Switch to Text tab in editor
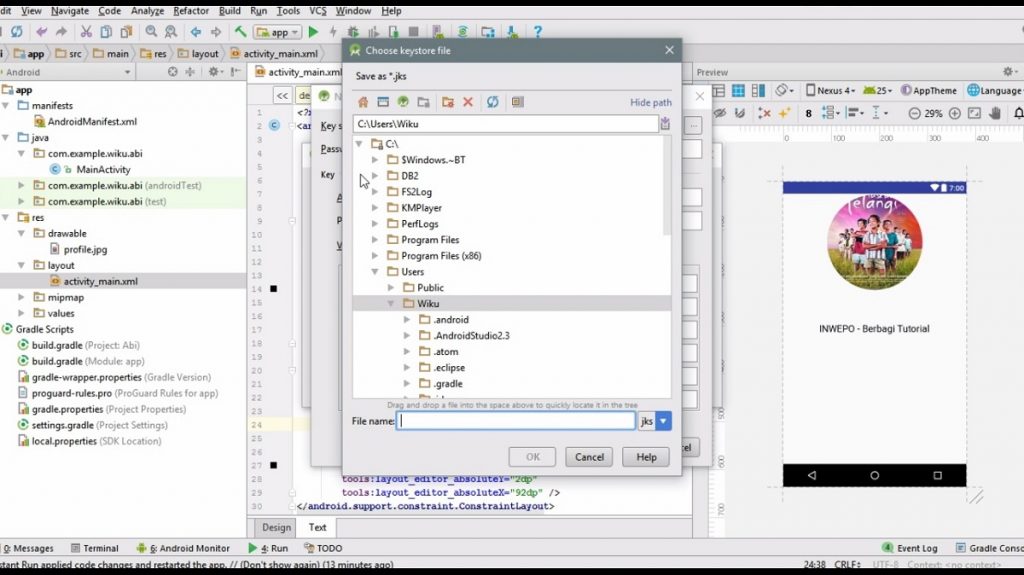Screen dimensions: 1024x575 pyautogui.click(x=317, y=527)
